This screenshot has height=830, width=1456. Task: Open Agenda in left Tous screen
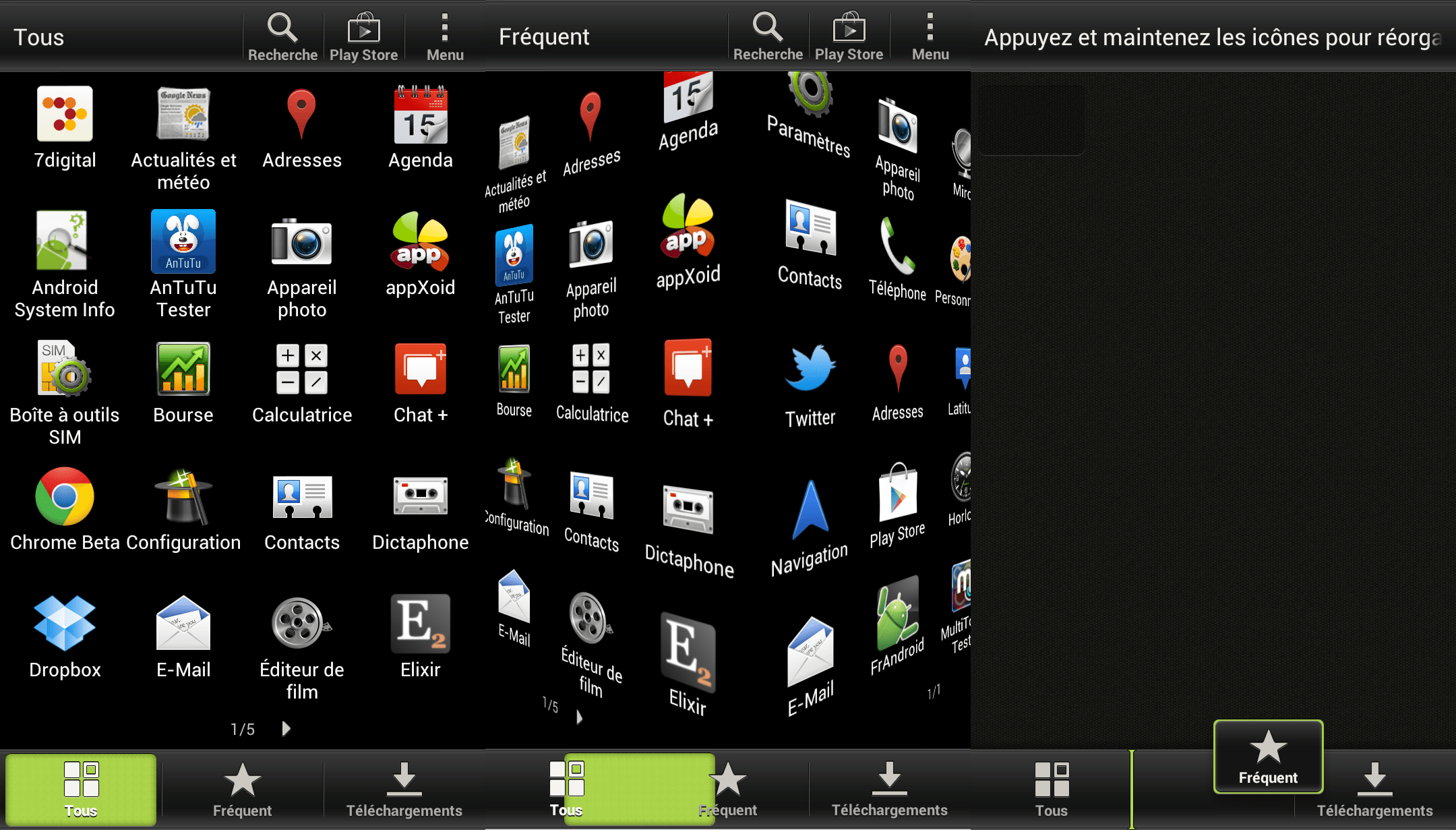coord(421,128)
